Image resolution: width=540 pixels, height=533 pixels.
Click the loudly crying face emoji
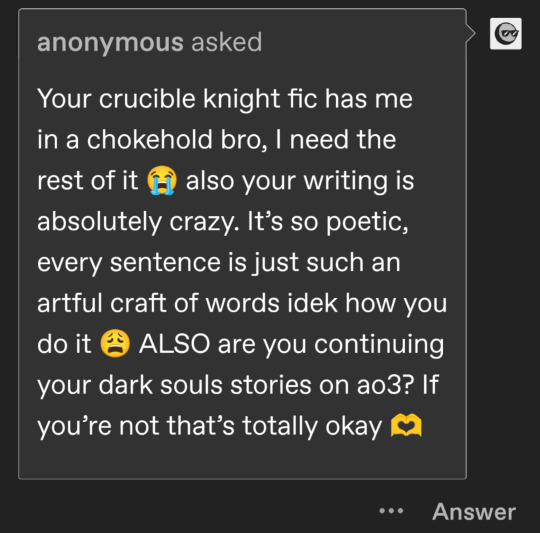click(162, 180)
